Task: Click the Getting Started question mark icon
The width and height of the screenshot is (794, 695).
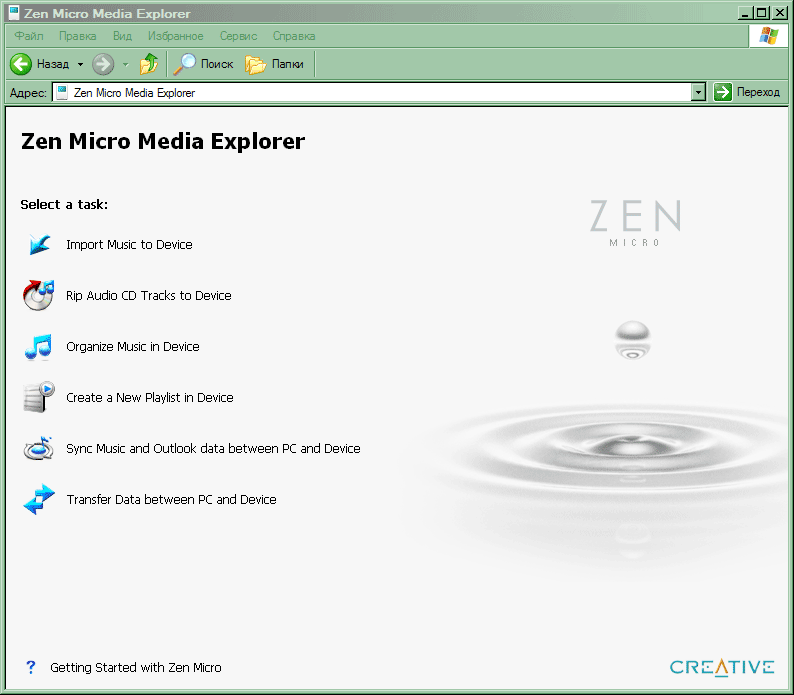Action: 31,667
